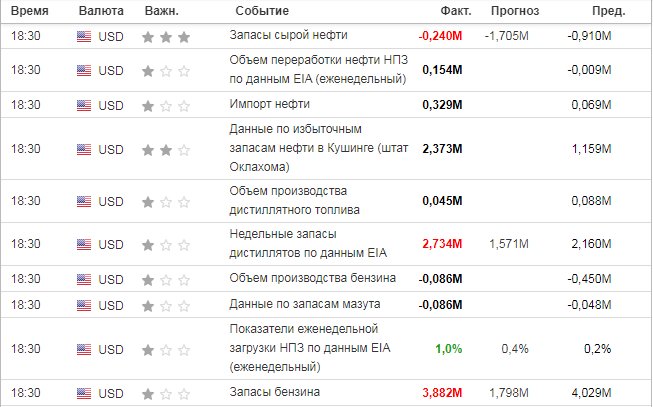The image size is (653, 407).
Task: Click the three-star importance rating for Запасы сырой нефти
Action: coord(166,37)
